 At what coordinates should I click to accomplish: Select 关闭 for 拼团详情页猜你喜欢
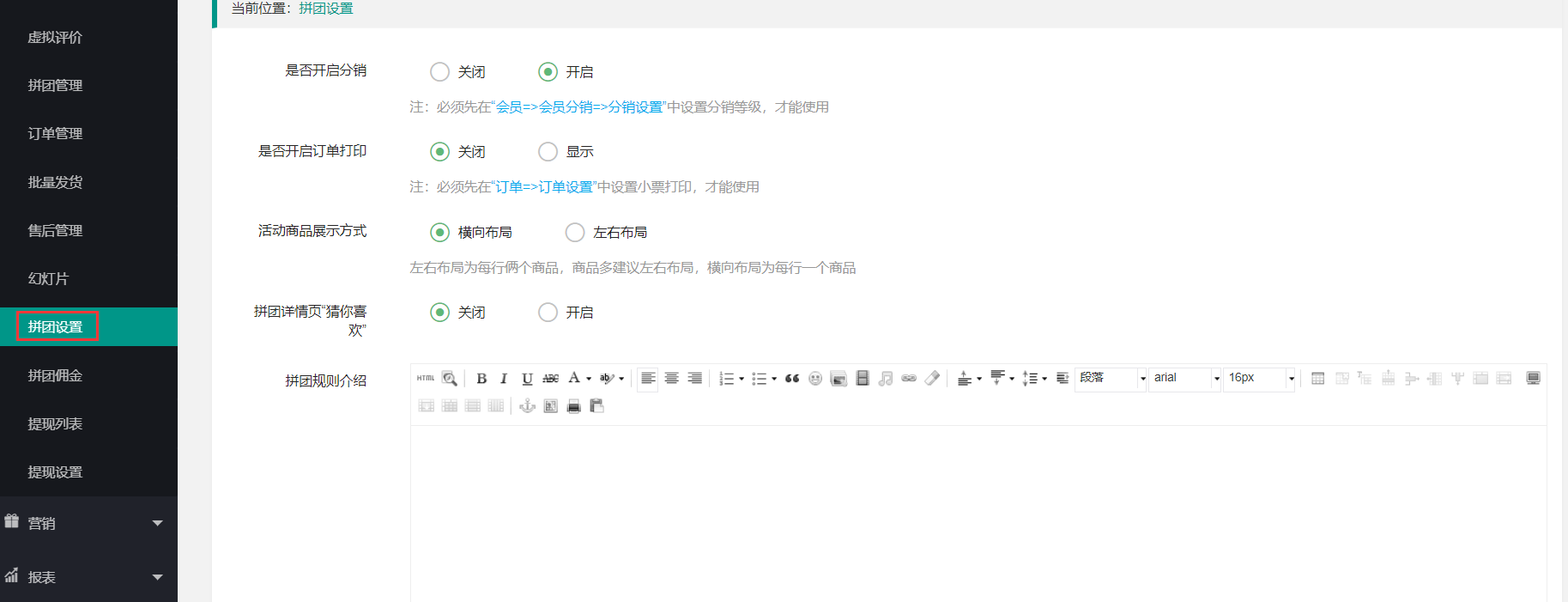pos(439,313)
